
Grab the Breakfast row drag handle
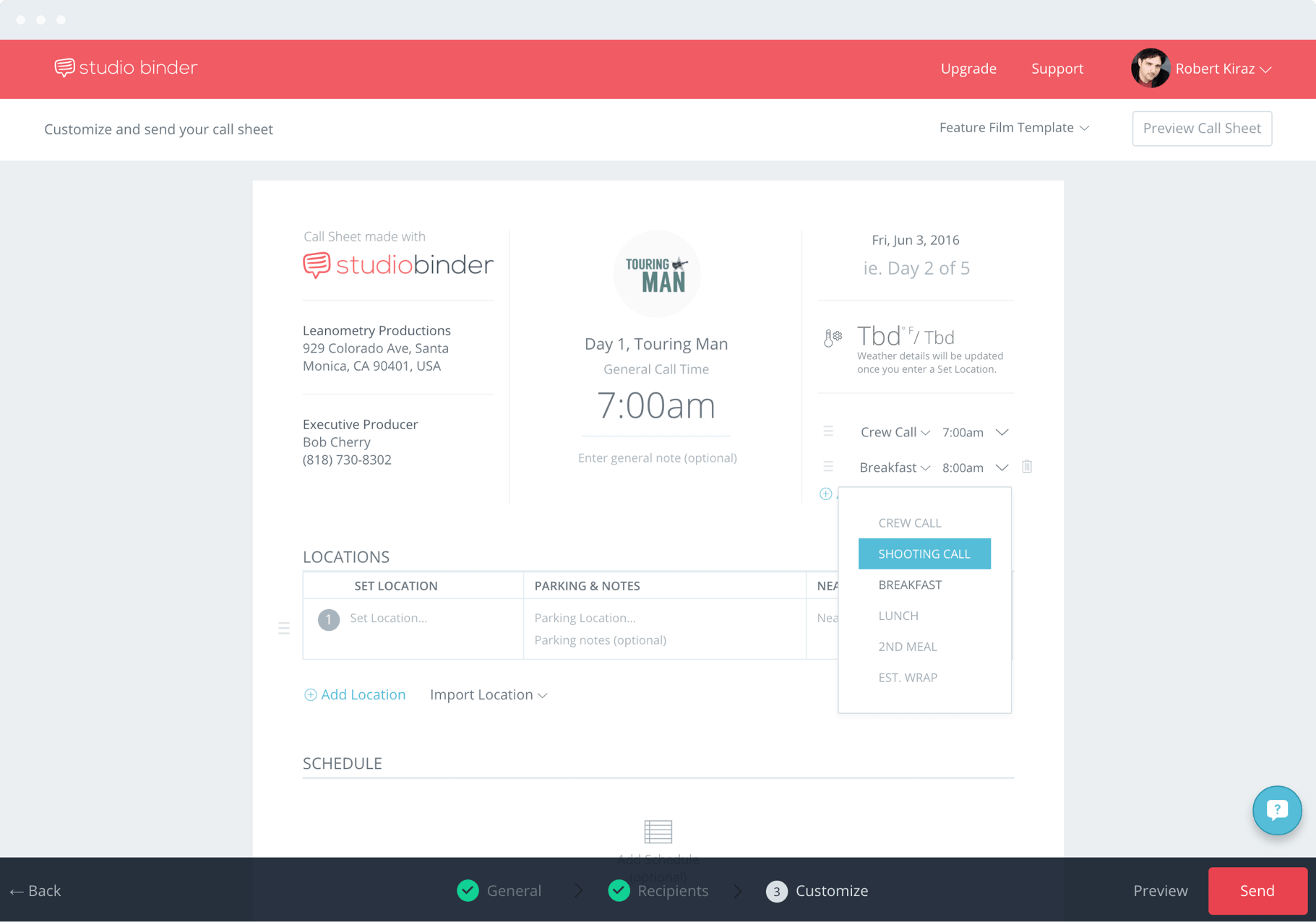coord(828,467)
